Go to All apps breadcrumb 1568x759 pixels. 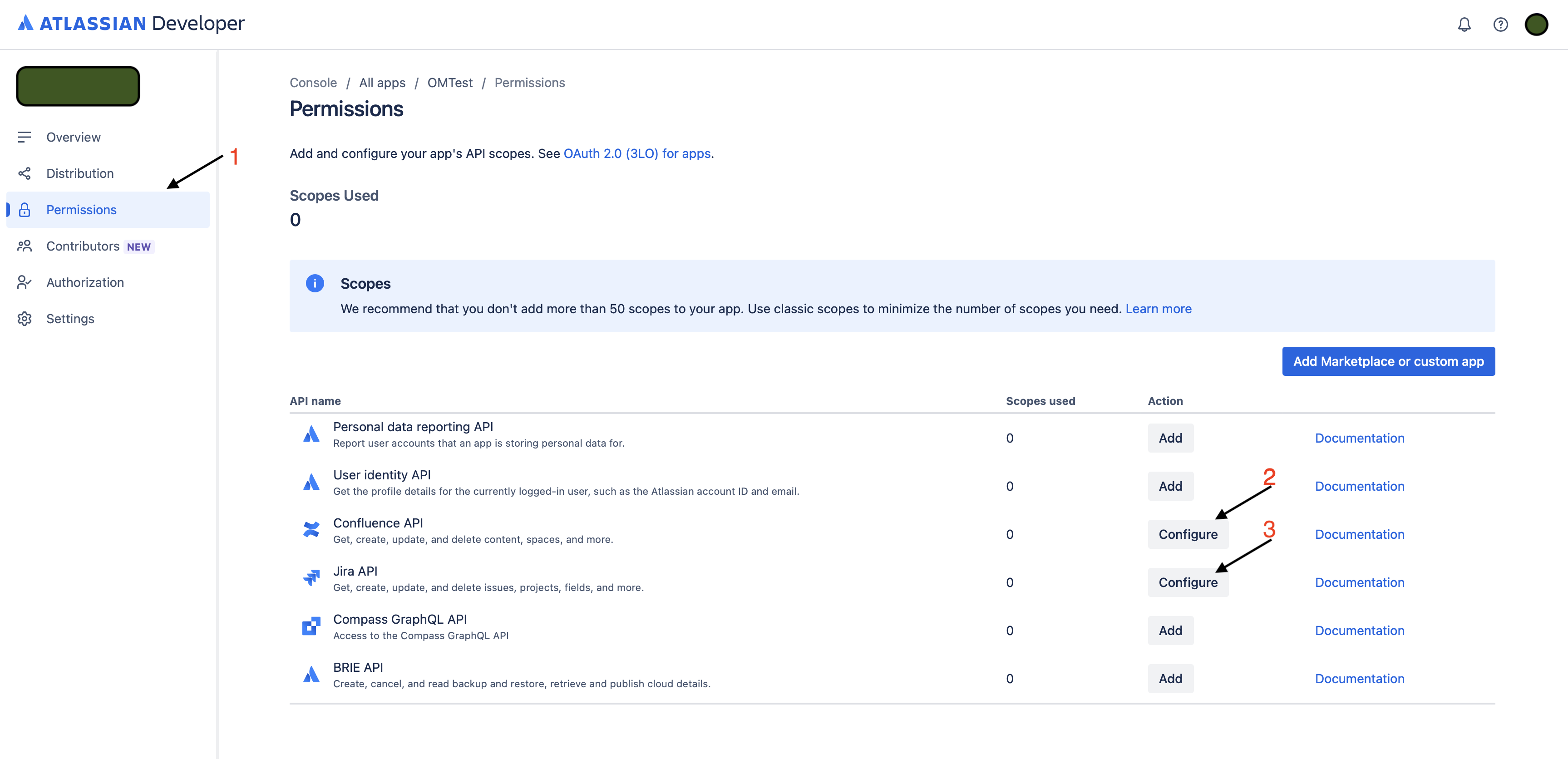pyautogui.click(x=382, y=83)
